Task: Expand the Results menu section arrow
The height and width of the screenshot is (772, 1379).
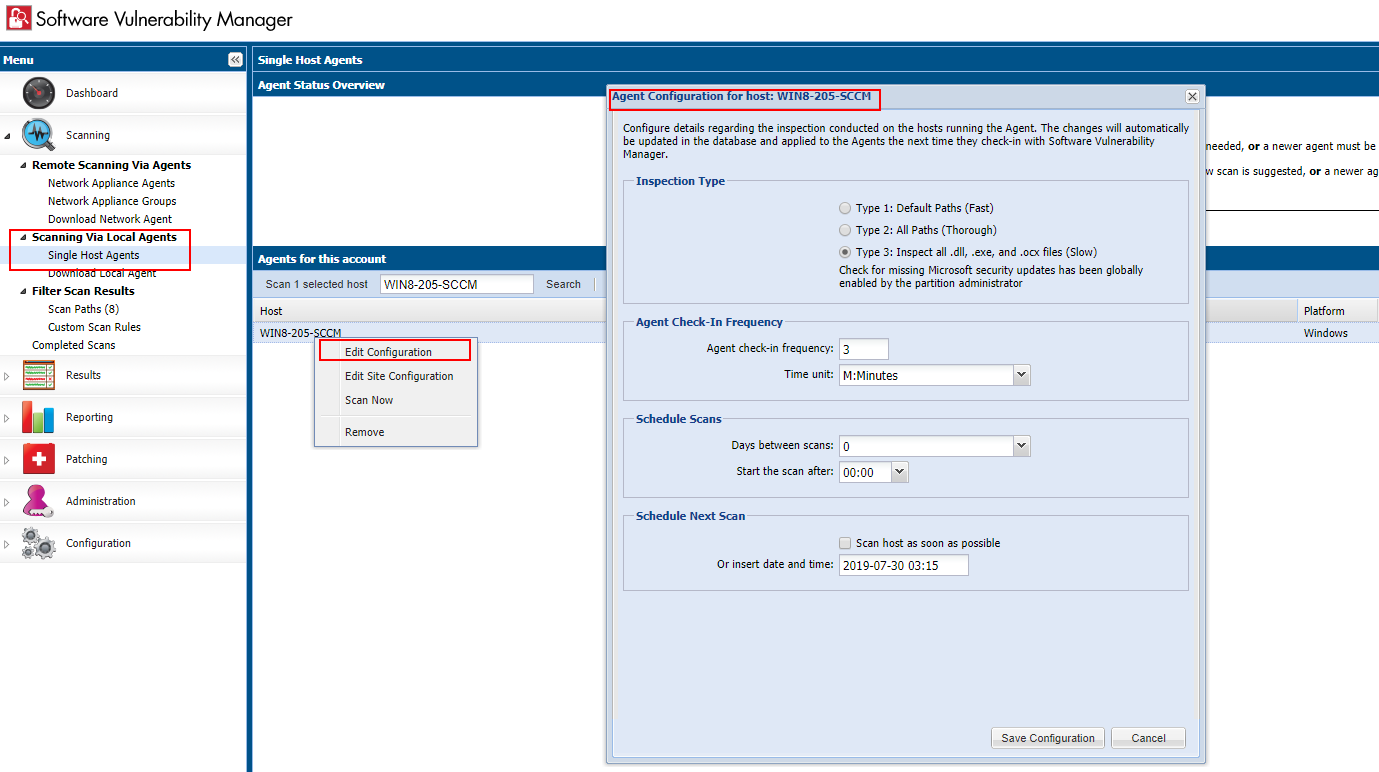Action: pos(7,376)
